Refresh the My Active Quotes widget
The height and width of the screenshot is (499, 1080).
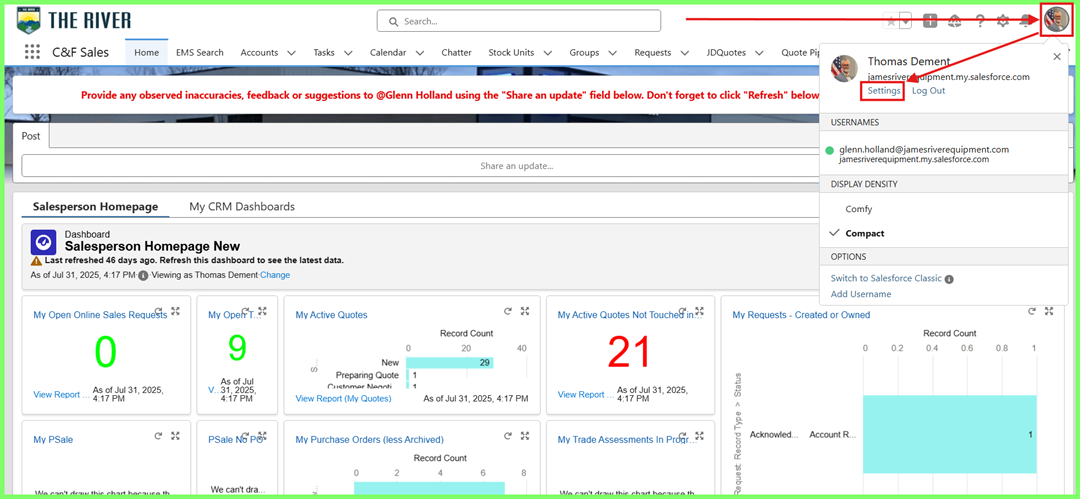pos(508,311)
